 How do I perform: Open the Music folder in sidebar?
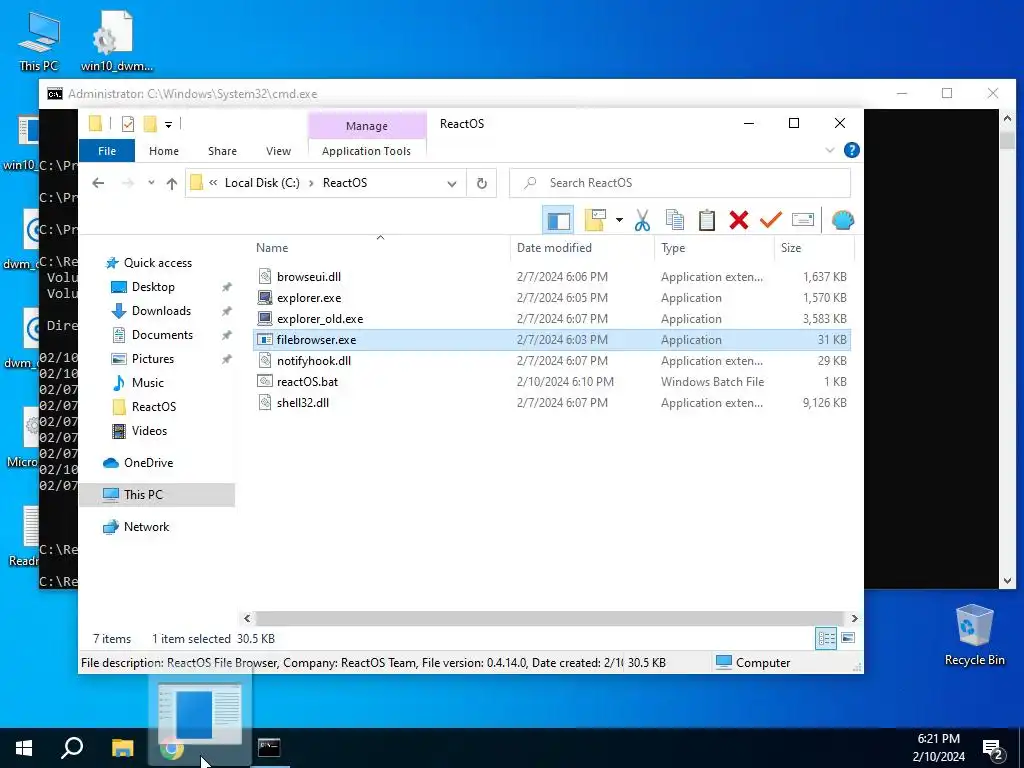click(x=148, y=383)
